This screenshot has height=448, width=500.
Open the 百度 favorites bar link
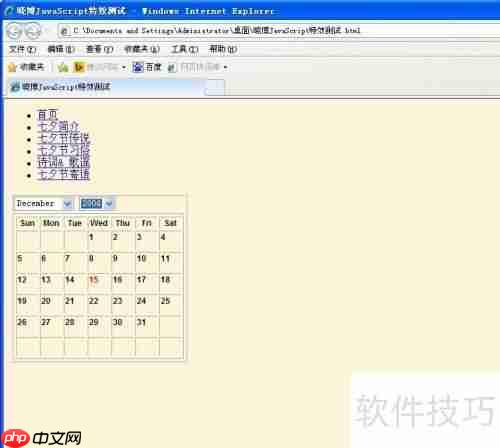147,67
